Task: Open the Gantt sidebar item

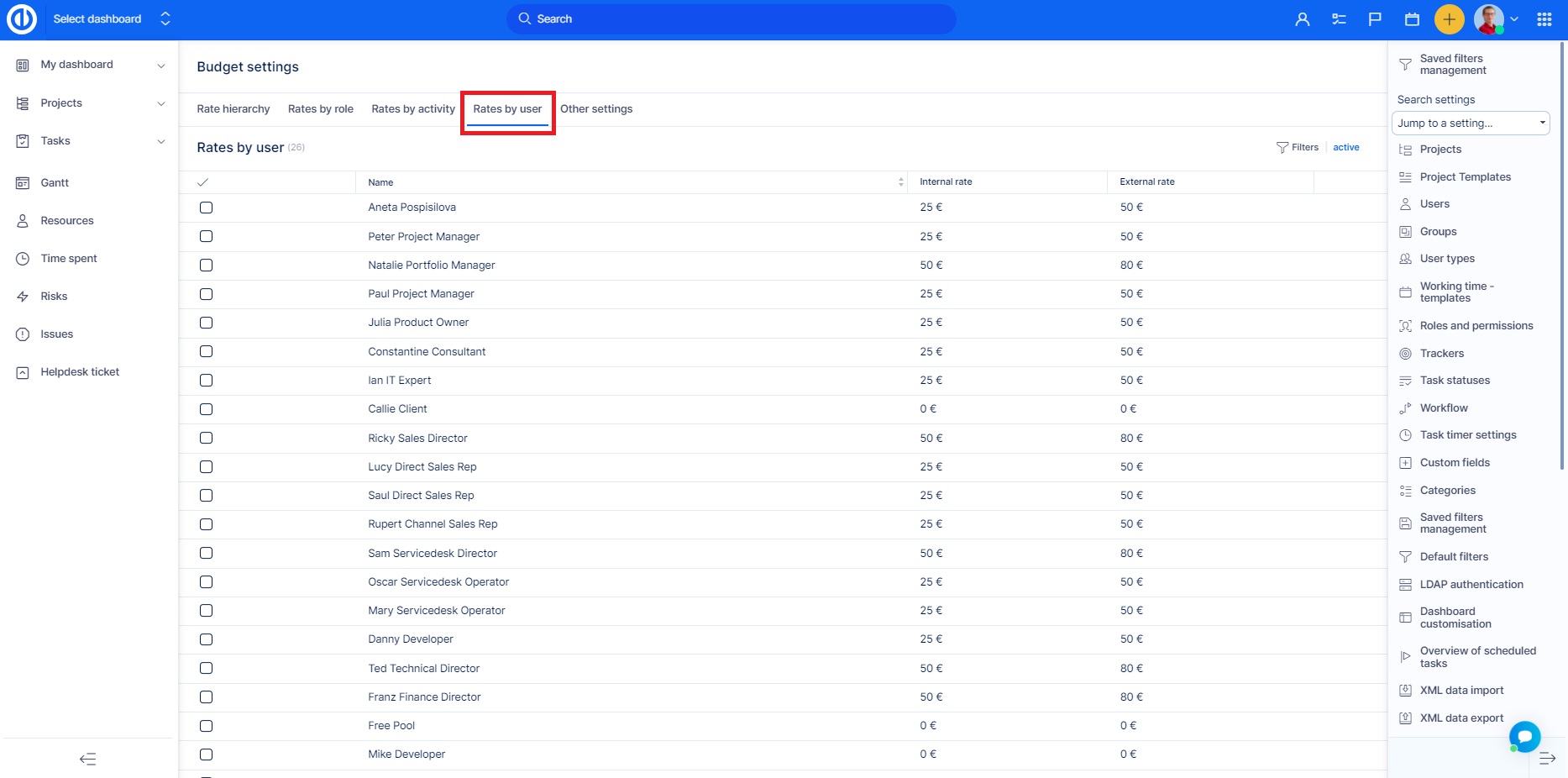Action: [x=55, y=183]
